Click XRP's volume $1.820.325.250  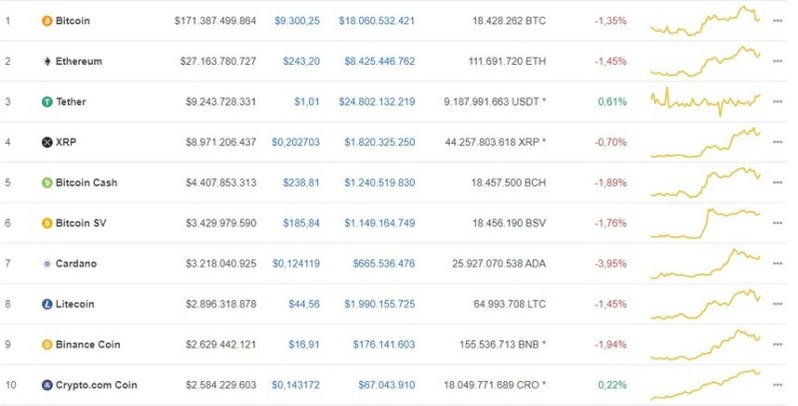[377, 142]
